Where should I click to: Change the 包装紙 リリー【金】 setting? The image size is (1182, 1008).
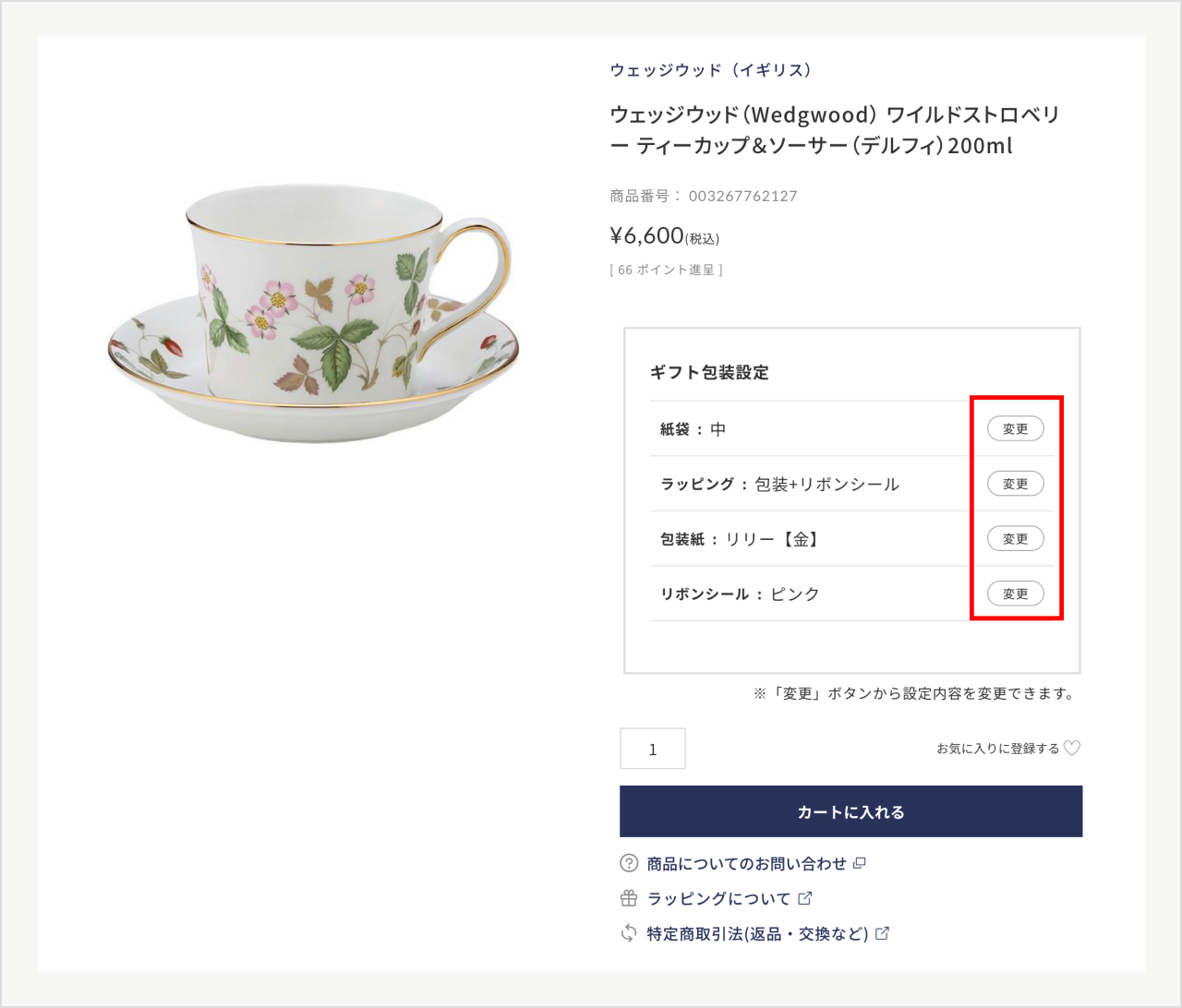click(1015, 538)
